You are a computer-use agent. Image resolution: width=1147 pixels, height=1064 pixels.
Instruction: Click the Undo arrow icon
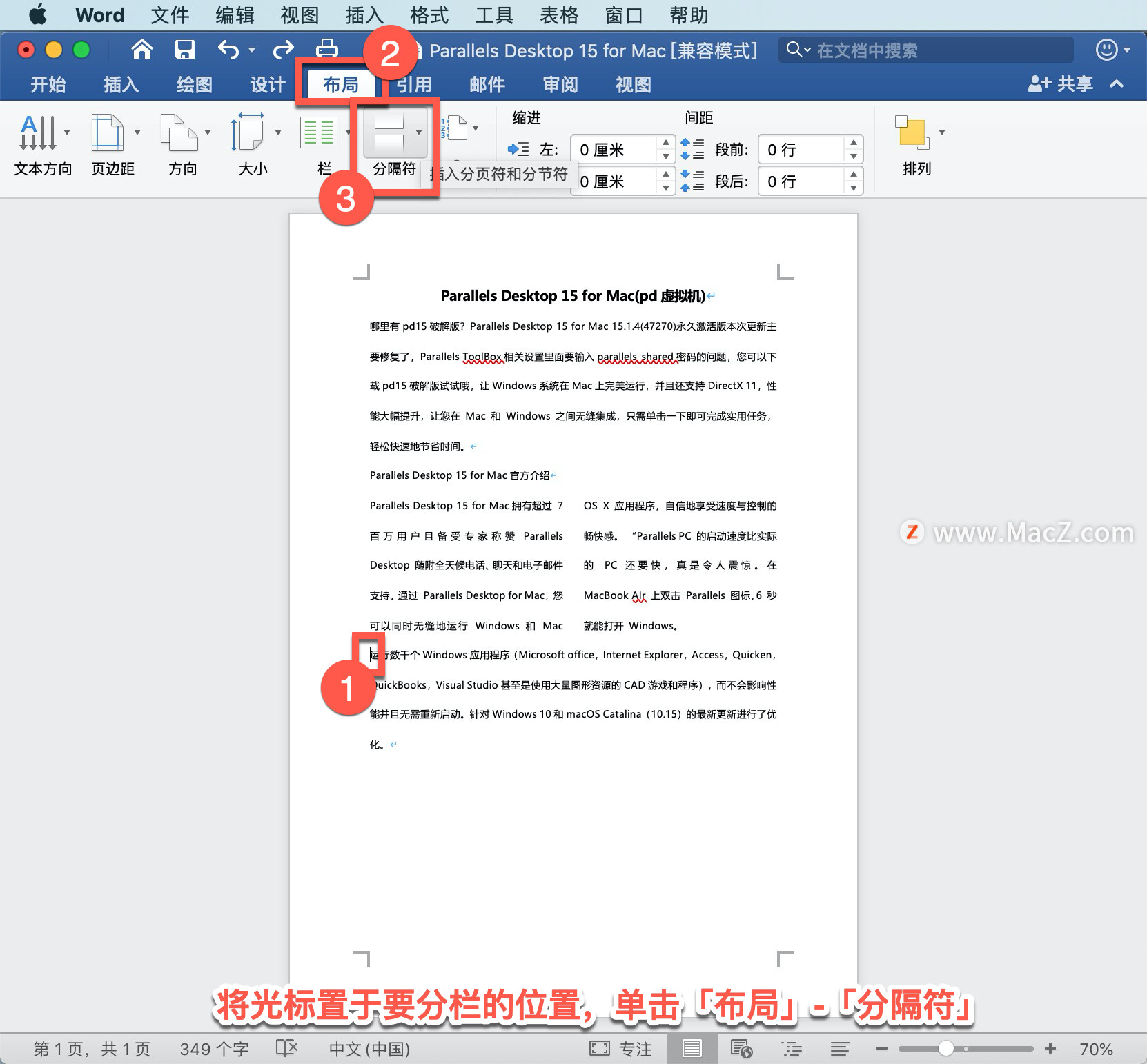click(228, 50)
